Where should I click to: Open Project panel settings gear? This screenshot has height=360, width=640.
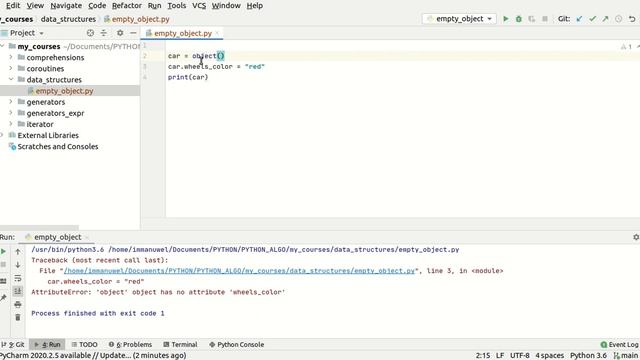click(x=120, y=33)
